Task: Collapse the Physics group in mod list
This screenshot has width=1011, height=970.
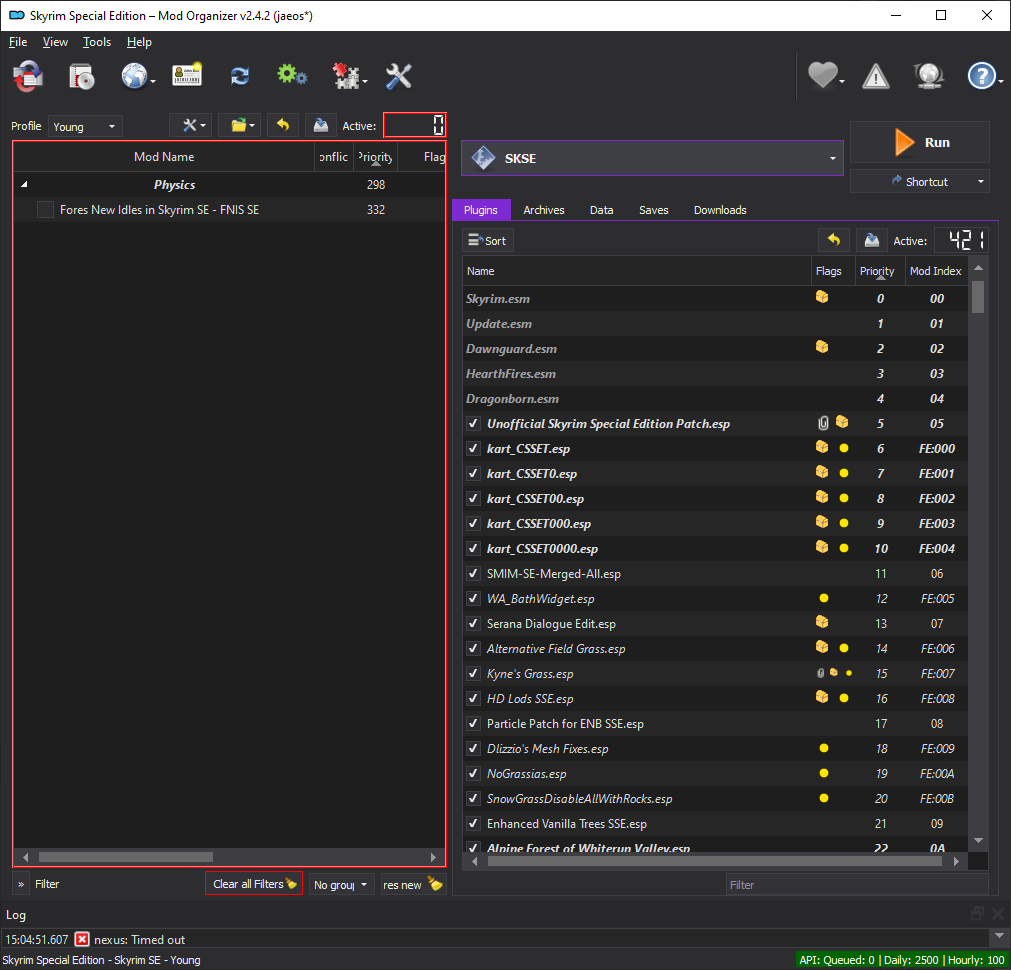Action: pos(24,184)
